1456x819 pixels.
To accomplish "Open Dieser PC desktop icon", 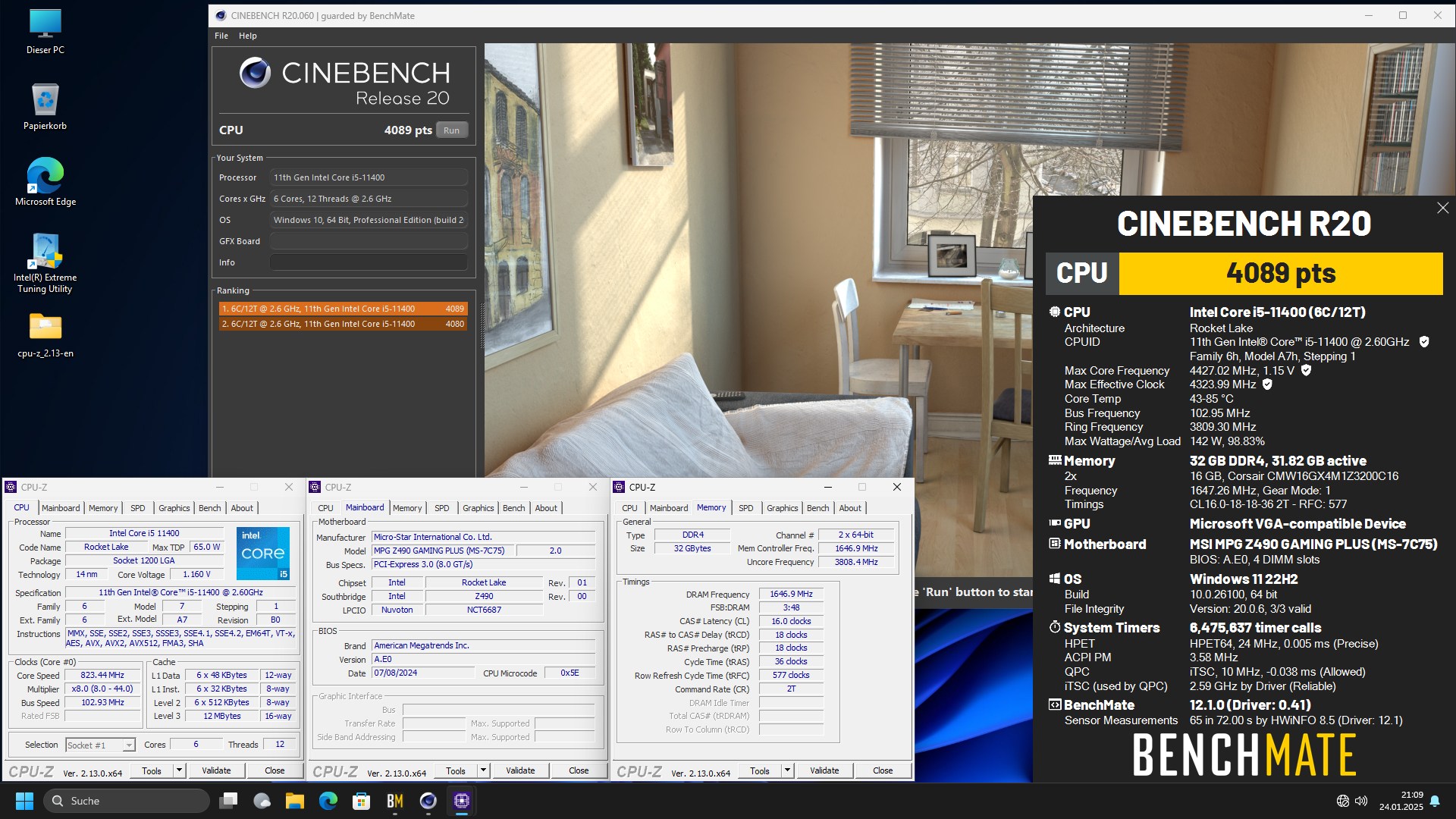I will pos(45,32).
